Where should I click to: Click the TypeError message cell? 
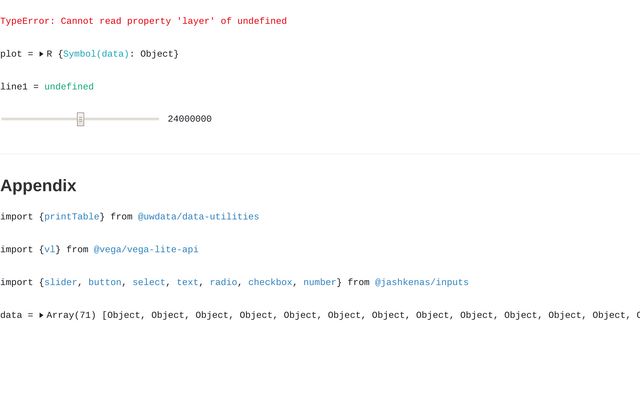tap(143, 21)
